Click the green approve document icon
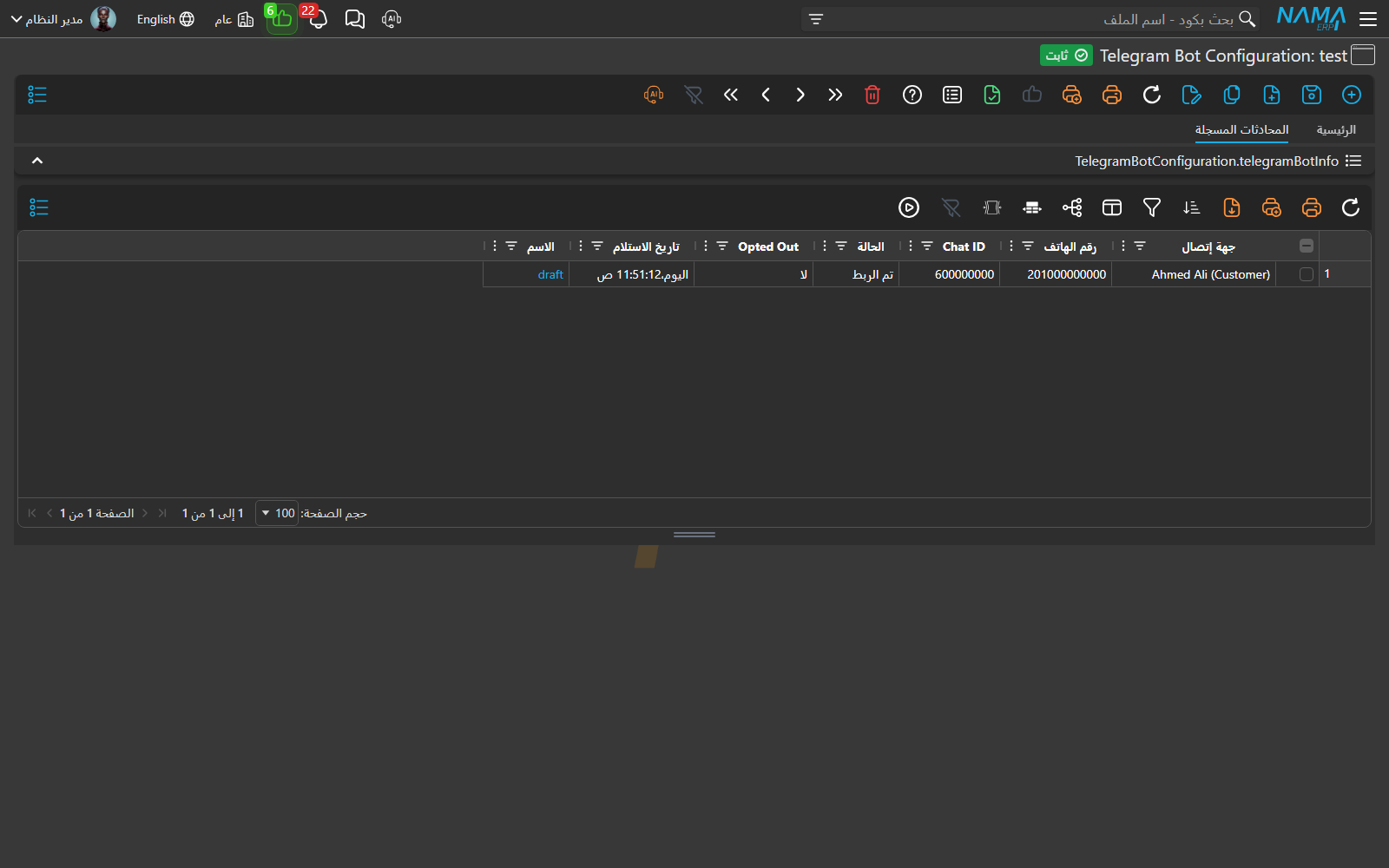Viewport: 1389px width, 868px height. point(992,95)
